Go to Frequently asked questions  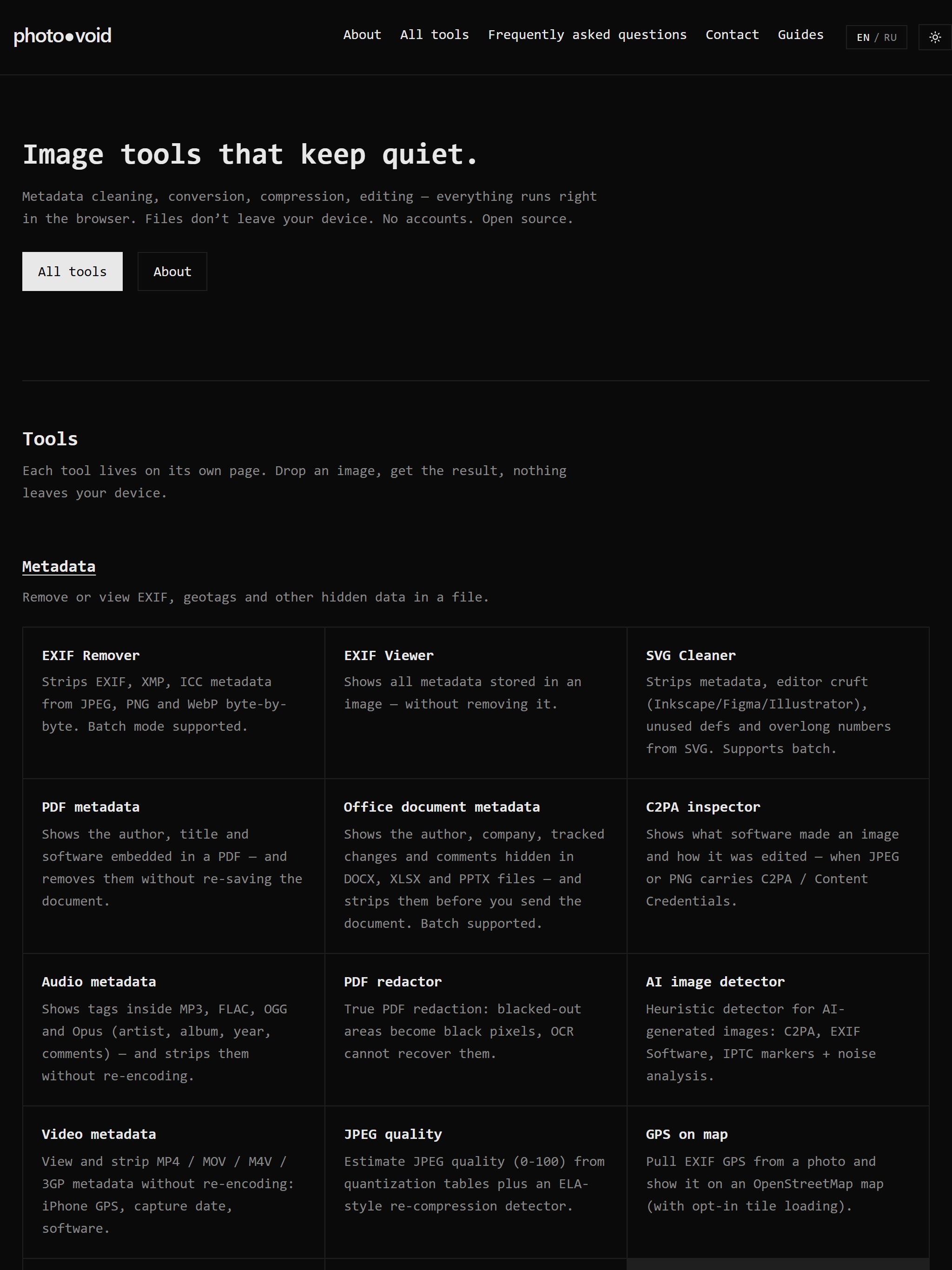tap(587, 35)
